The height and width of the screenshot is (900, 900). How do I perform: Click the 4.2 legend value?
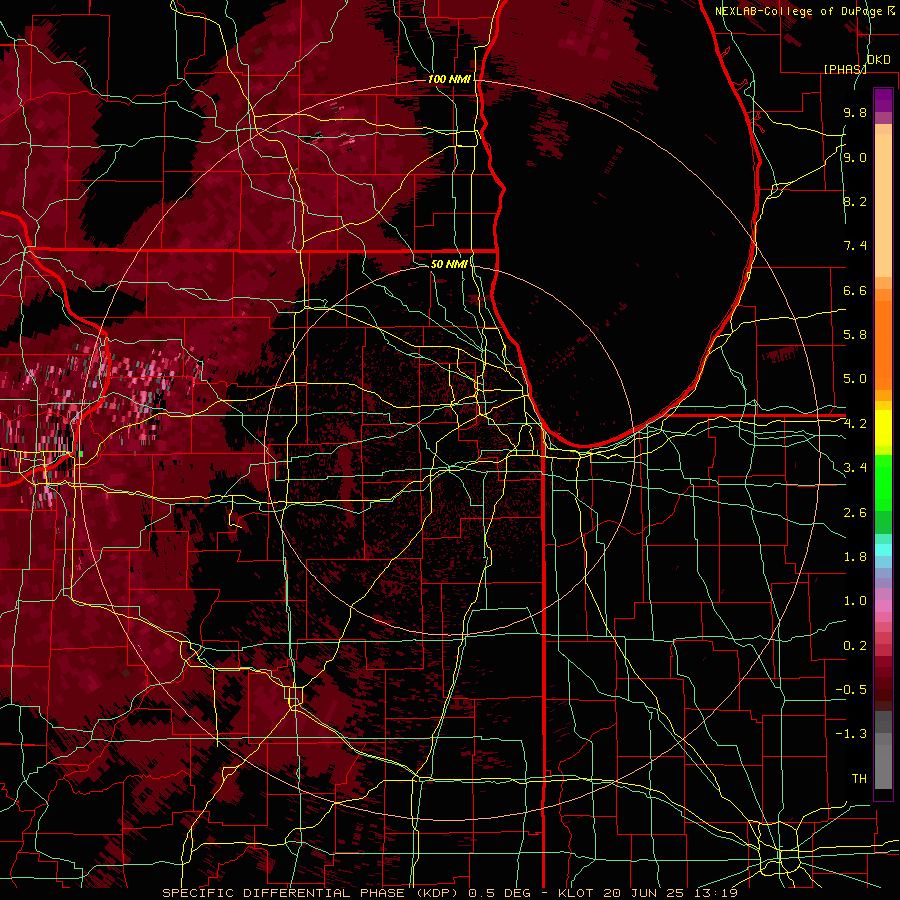(855, 424)
